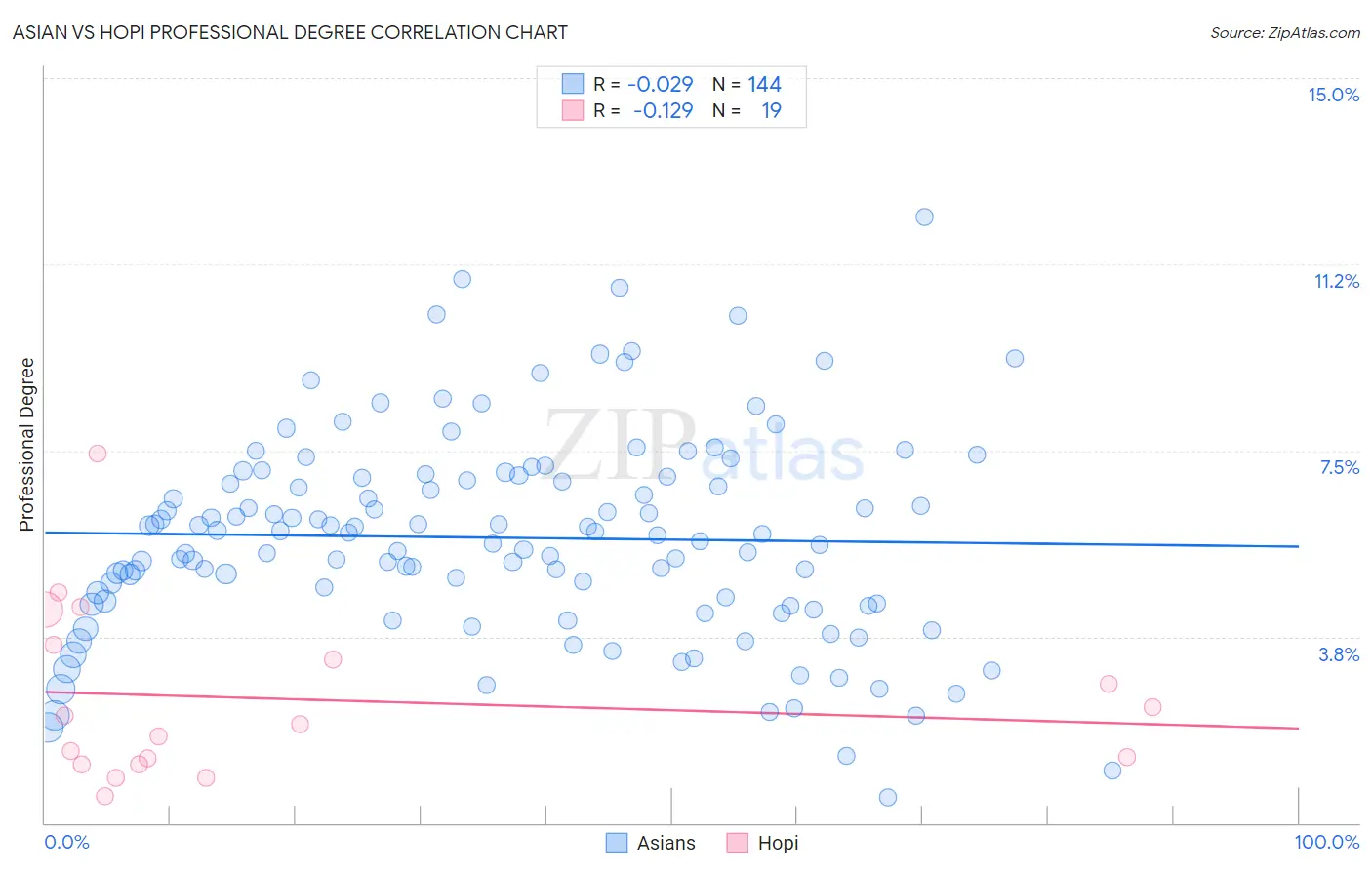Click the blue R = -0.029 legend square
Viewport: 1372px width, 870px height.
[x=573, y=84]
